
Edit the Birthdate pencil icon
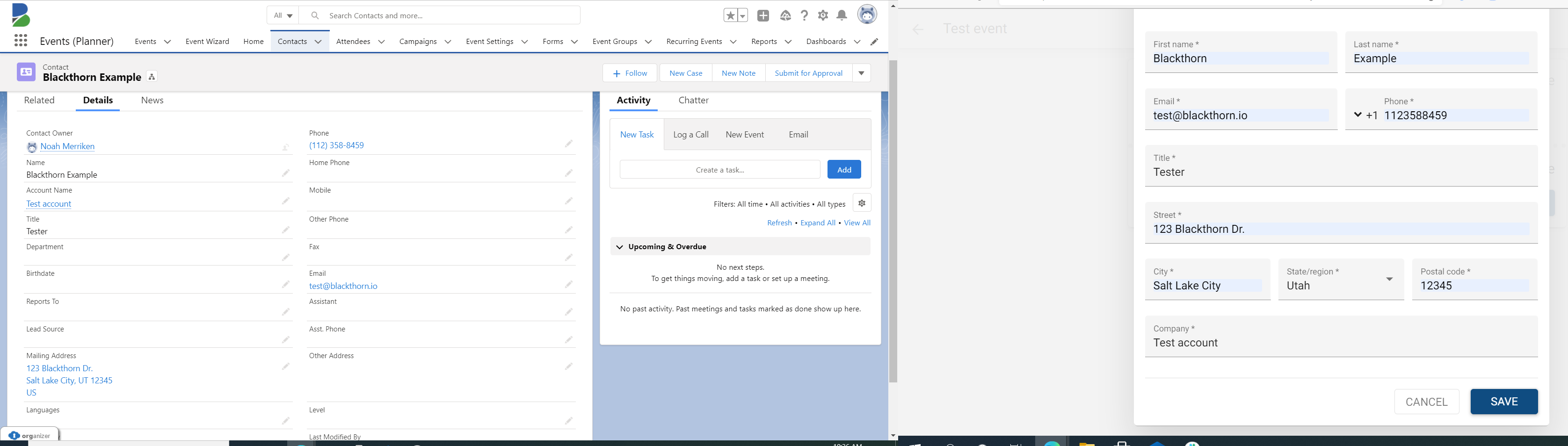[x=285, y=285]
